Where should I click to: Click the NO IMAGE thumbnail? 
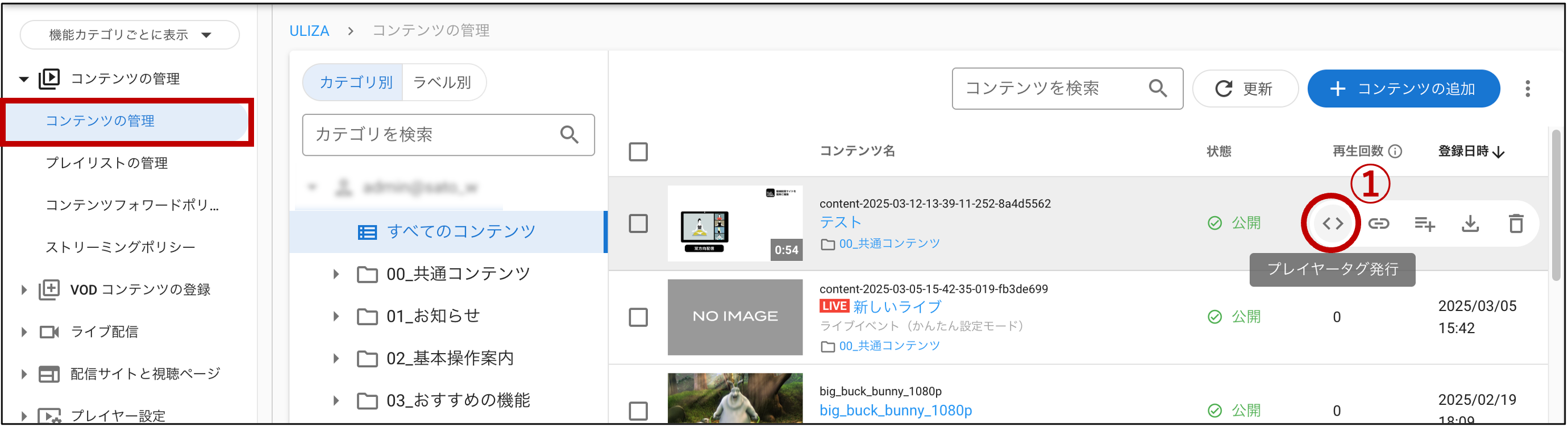735,317
